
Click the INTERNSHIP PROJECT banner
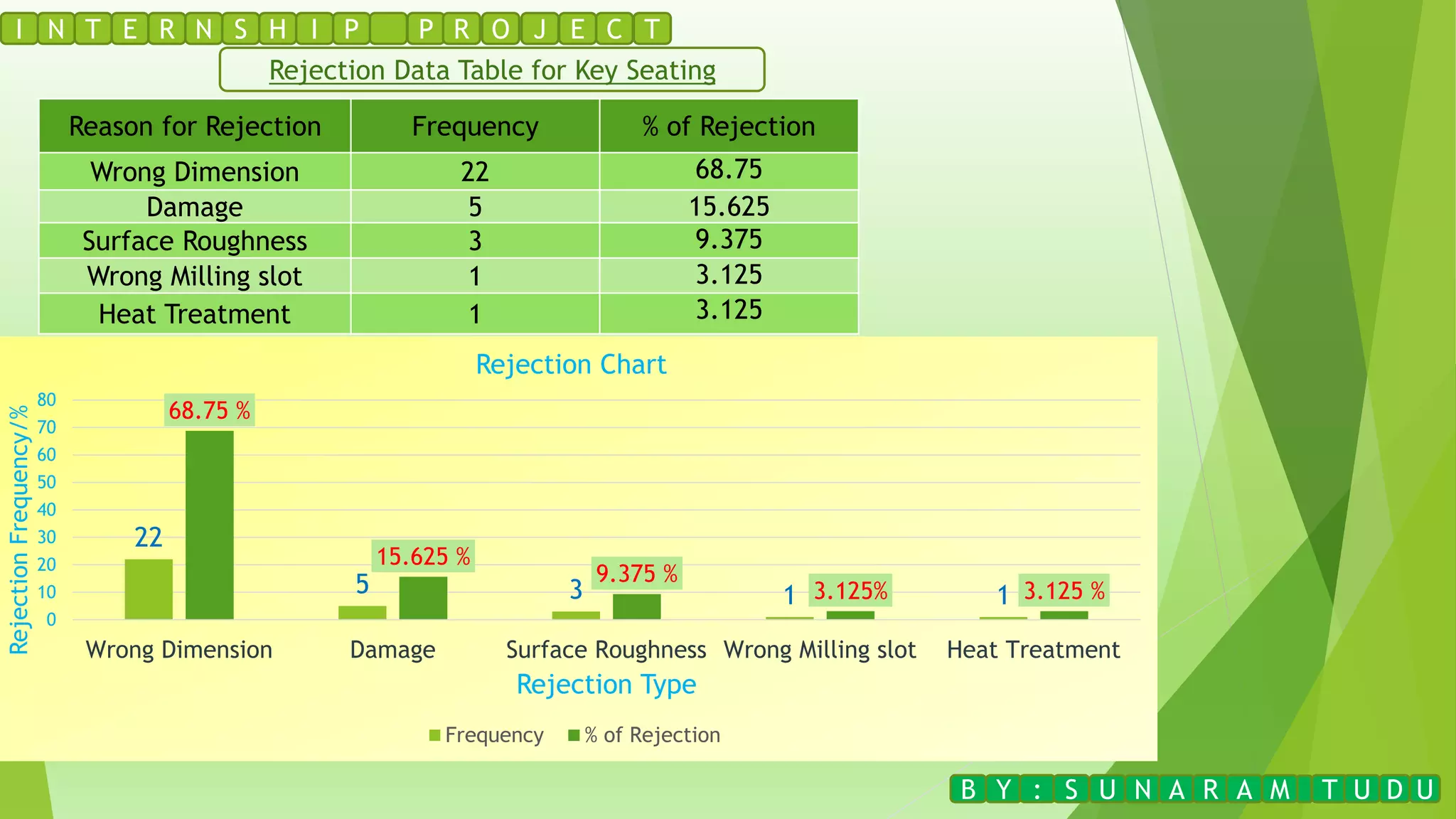(x=336, y=29)
